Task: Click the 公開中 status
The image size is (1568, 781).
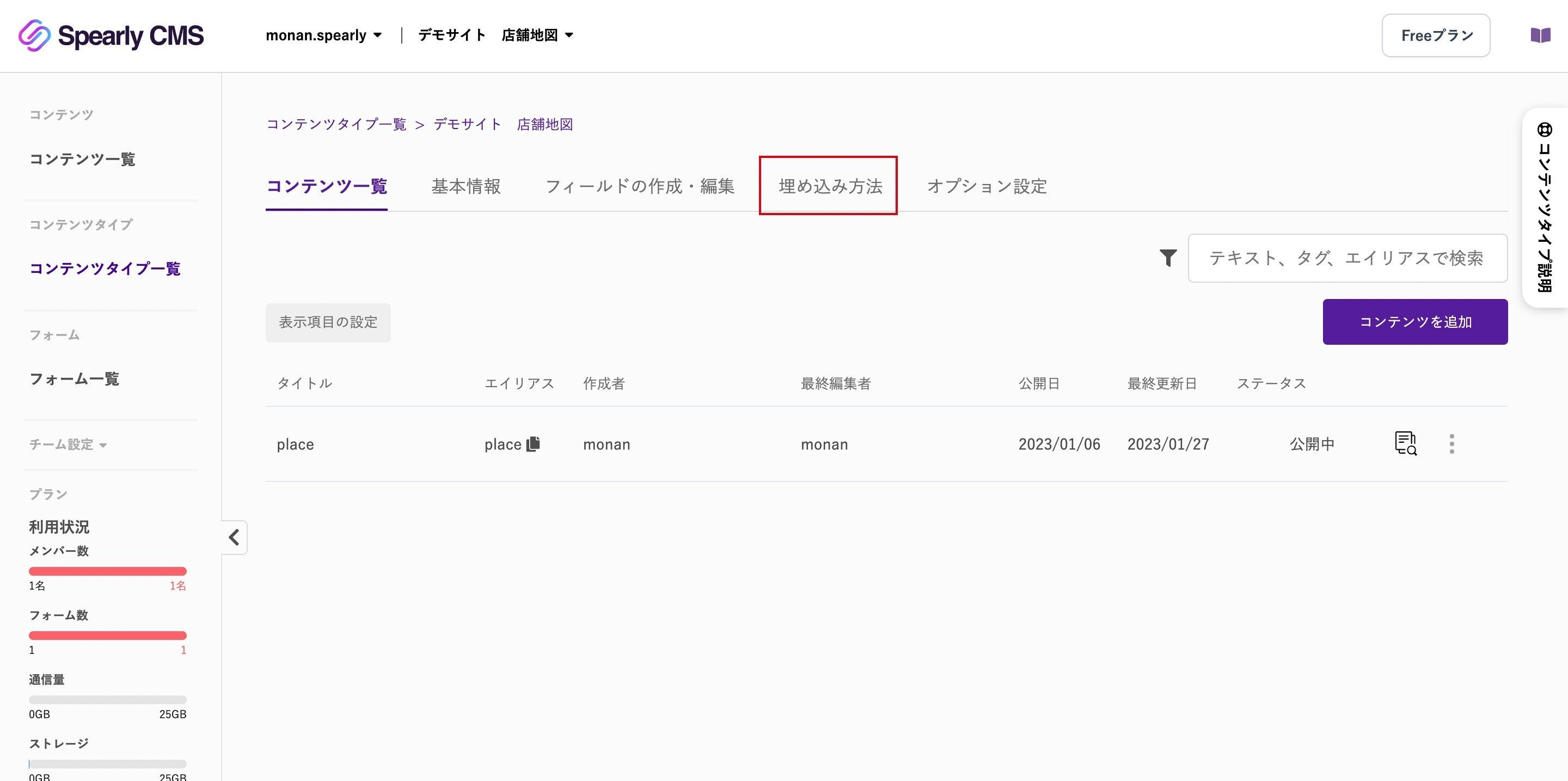Action: point(1312,444)
